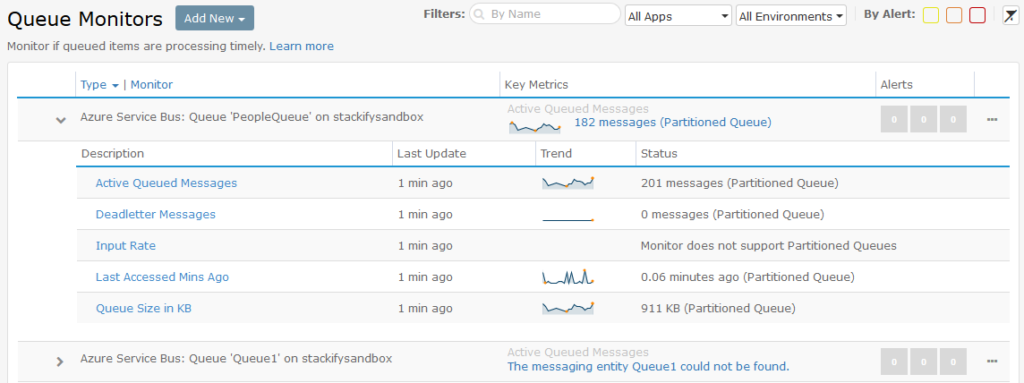Click '1 min ago' in Input Rate row
This screenshot has height=383, width=1024.
[425, 246]
